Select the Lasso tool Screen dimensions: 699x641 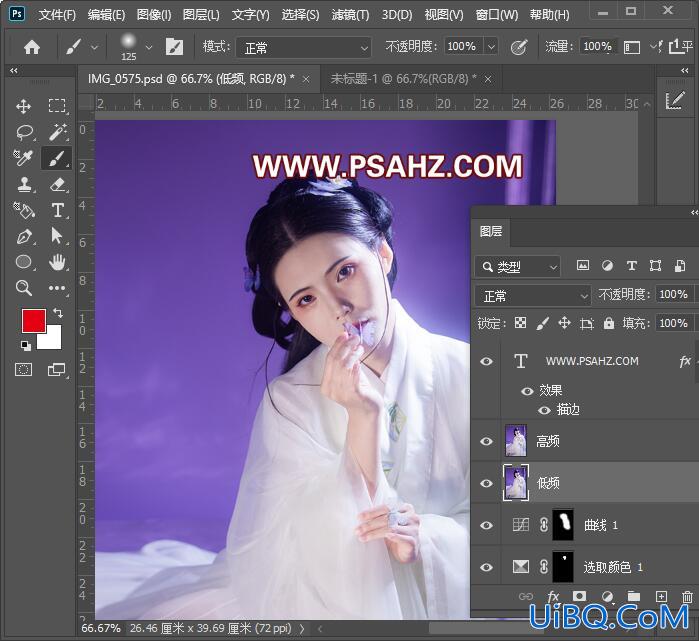coord(24,132)
